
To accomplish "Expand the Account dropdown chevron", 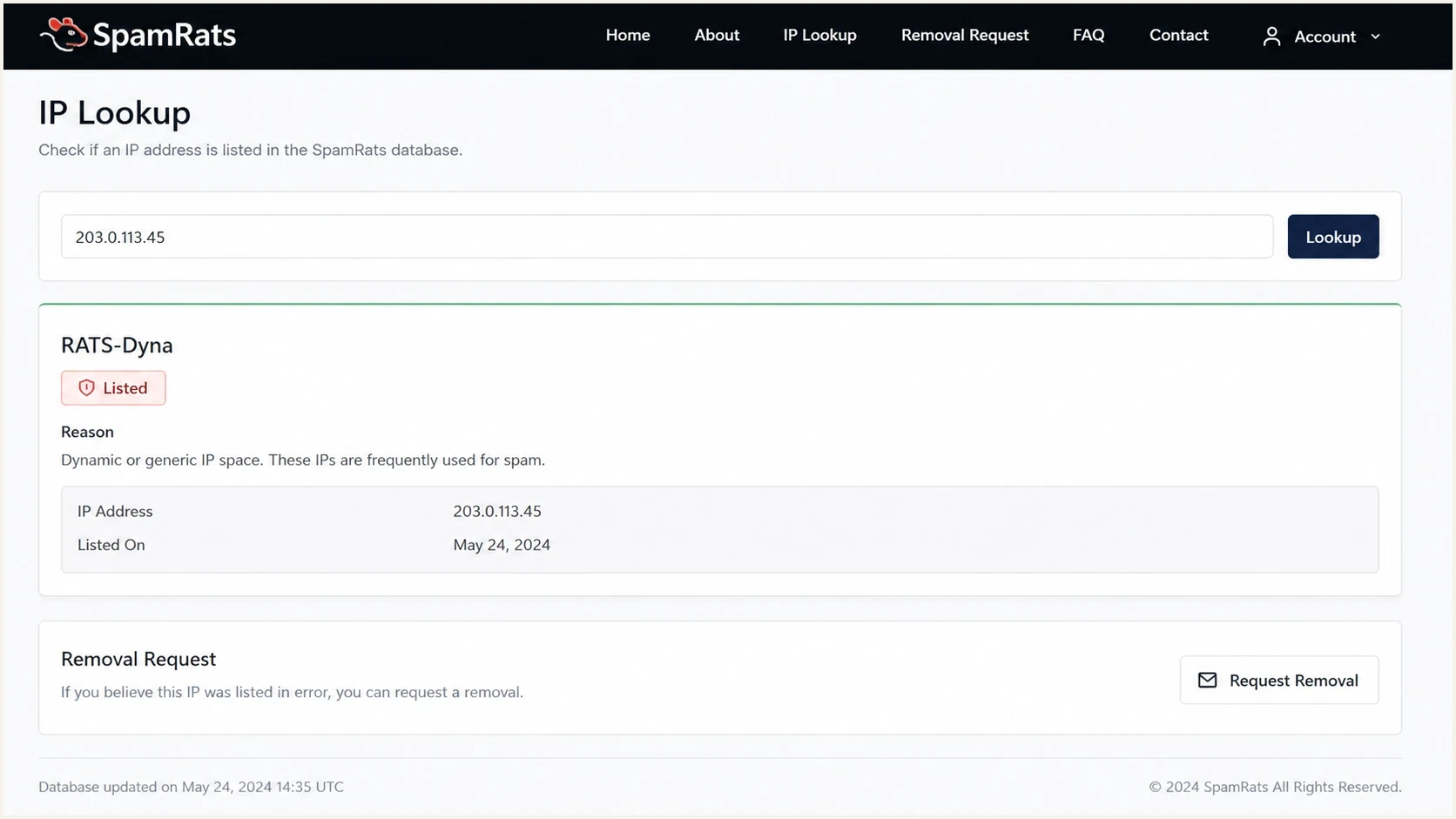I will tap(1375, 37).
